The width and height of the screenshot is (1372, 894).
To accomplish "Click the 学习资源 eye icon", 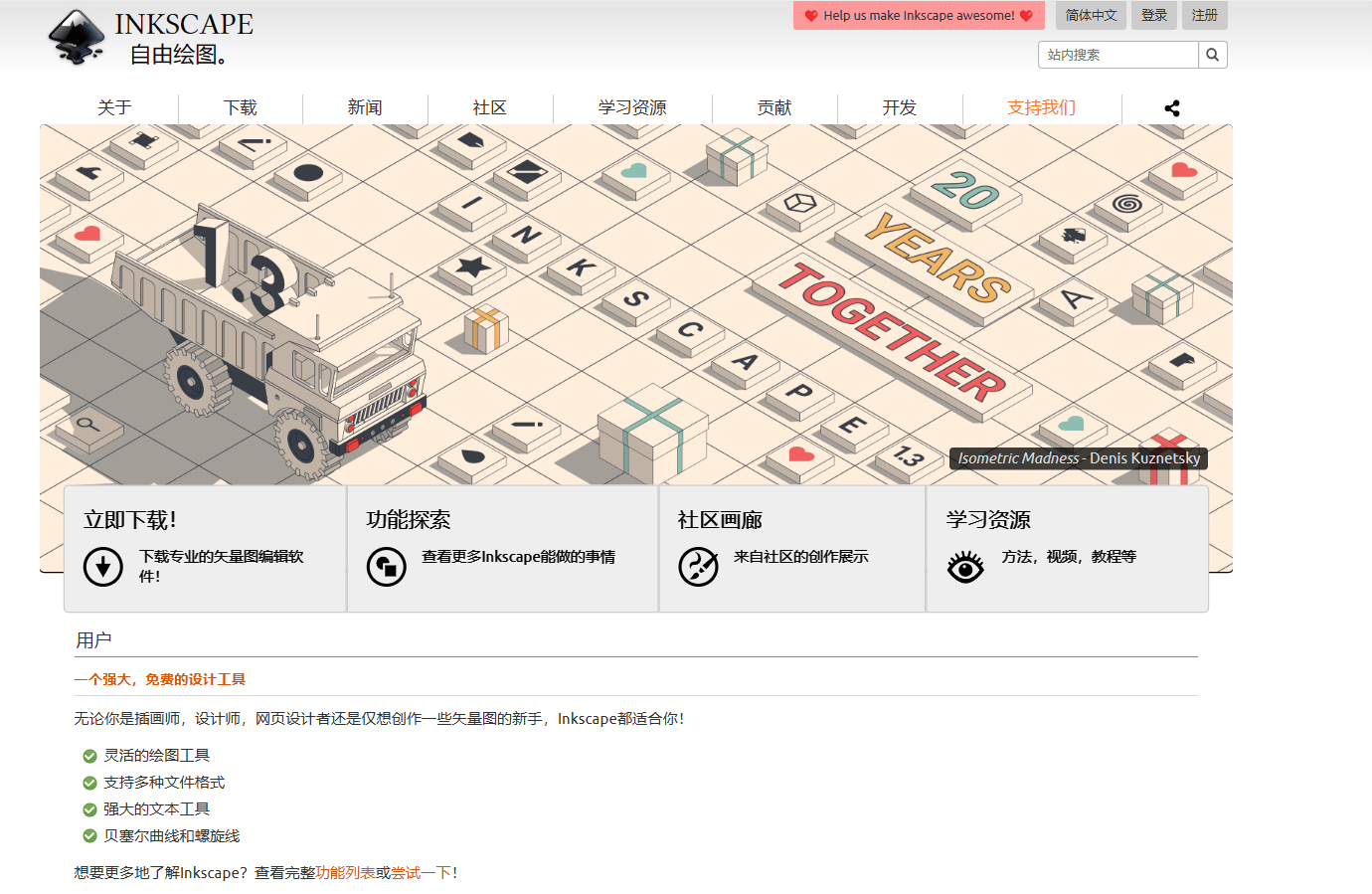I will click(965, 567).
